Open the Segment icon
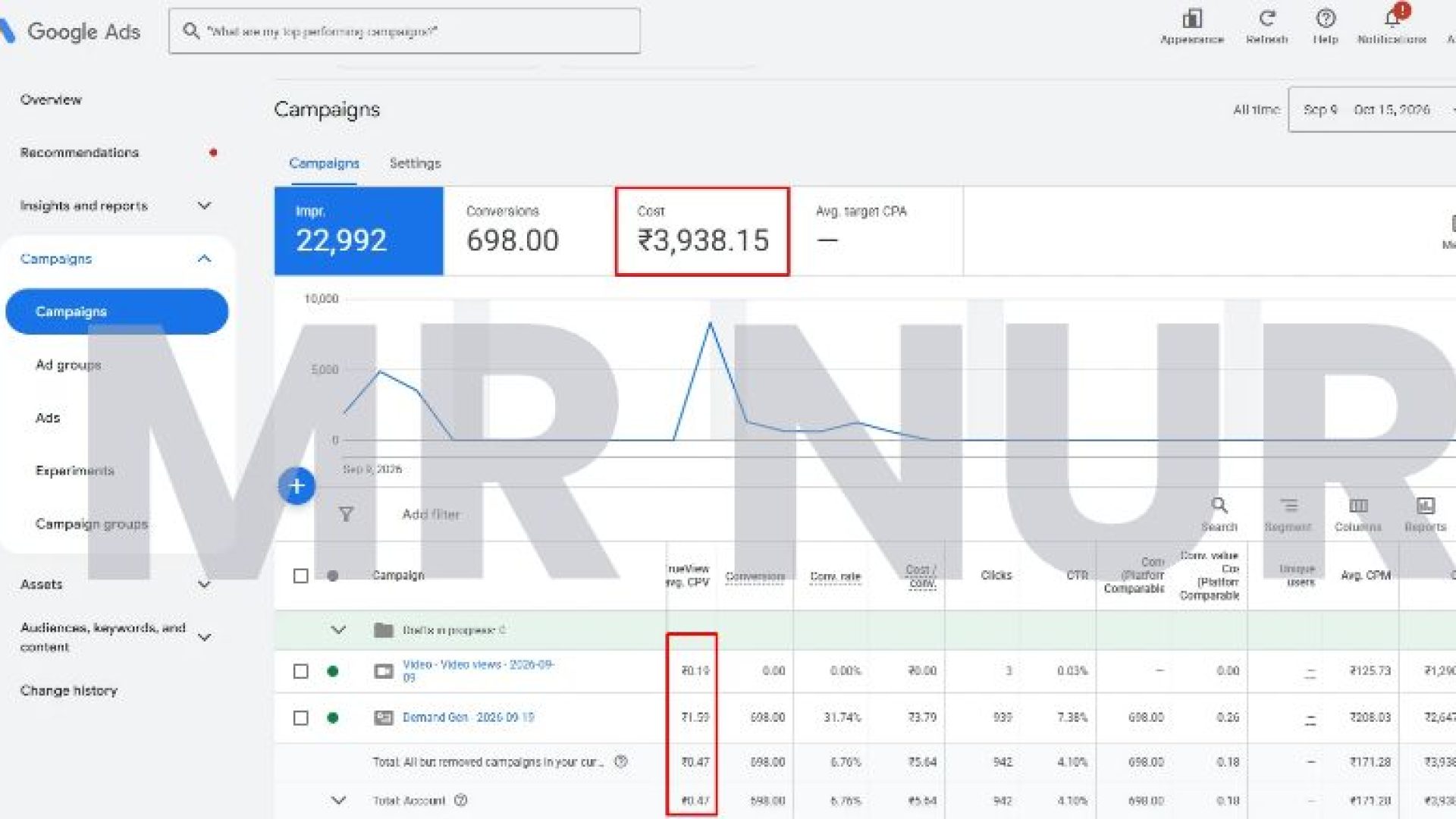 1288,506
